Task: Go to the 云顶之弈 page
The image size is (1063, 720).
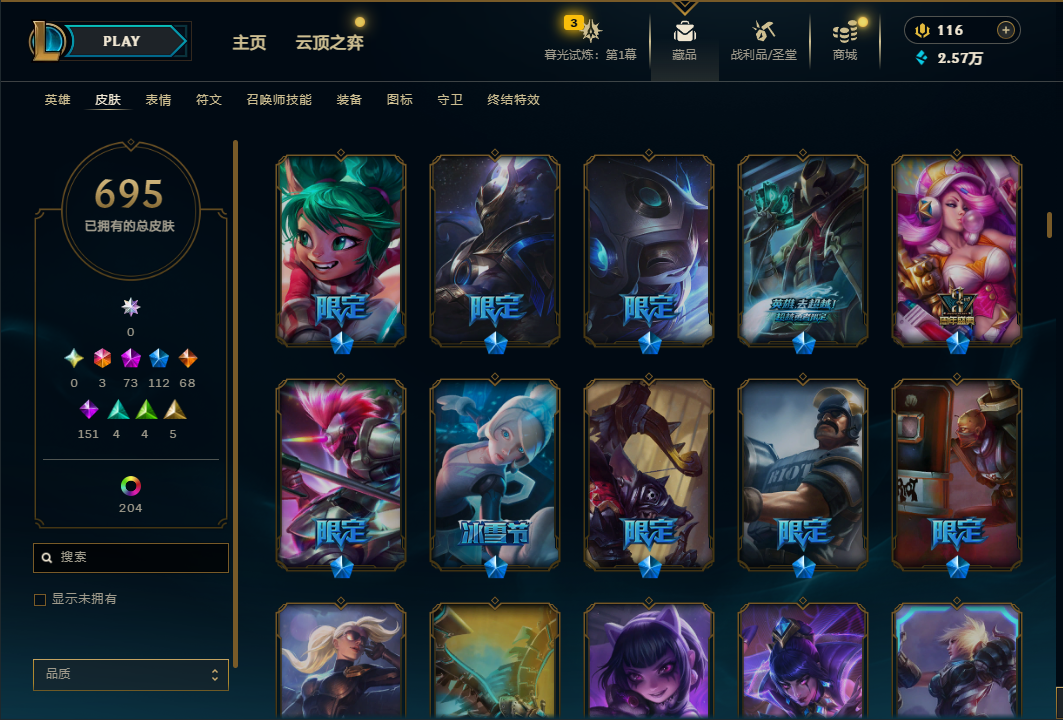Action: 329,43
